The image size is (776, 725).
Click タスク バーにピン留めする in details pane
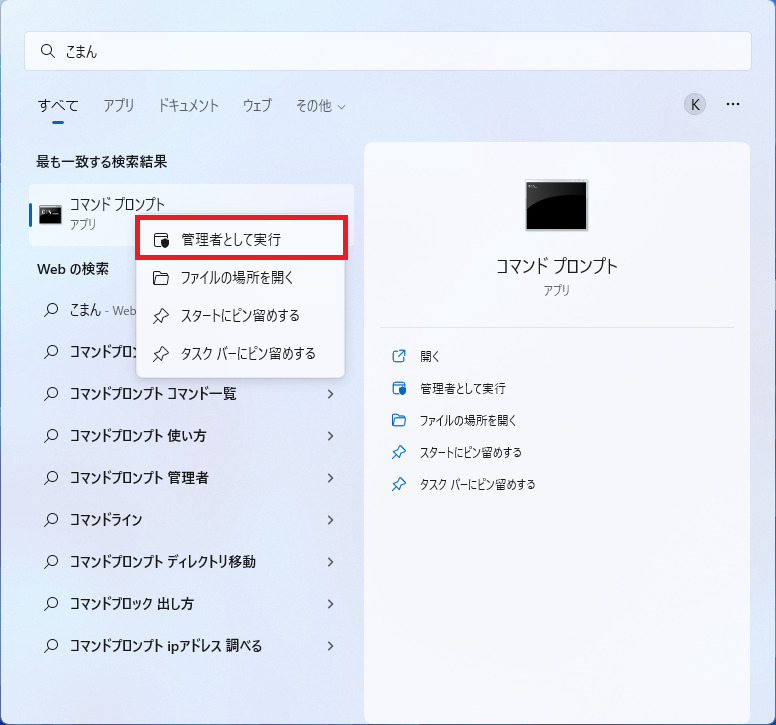point(478,484)
